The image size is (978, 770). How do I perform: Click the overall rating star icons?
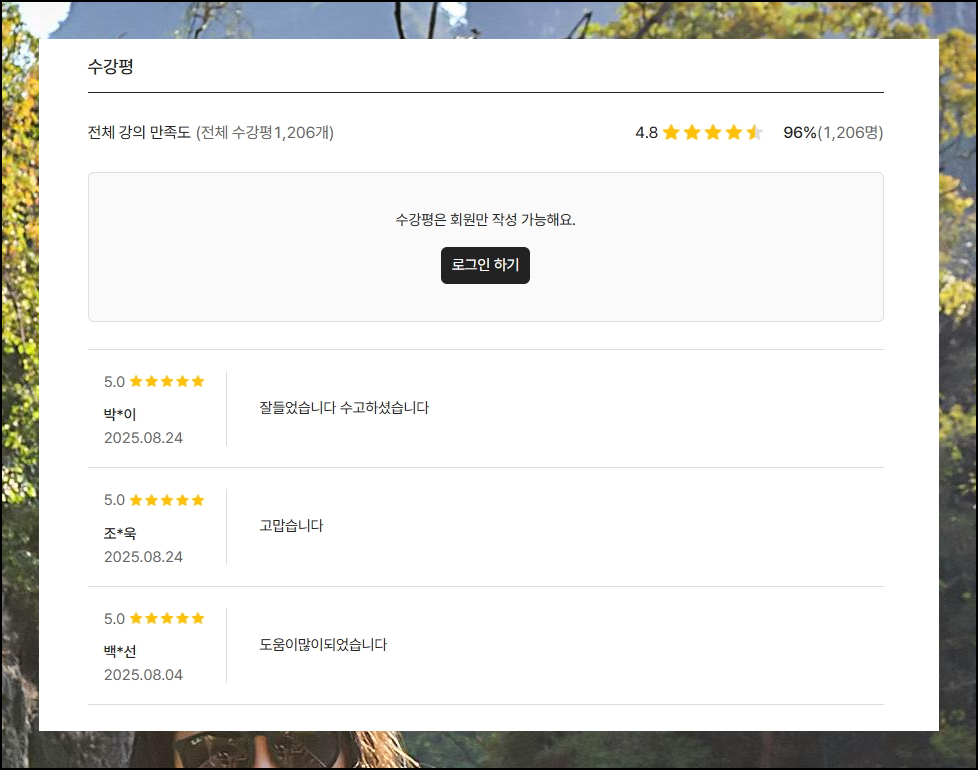tap(713, 132)
